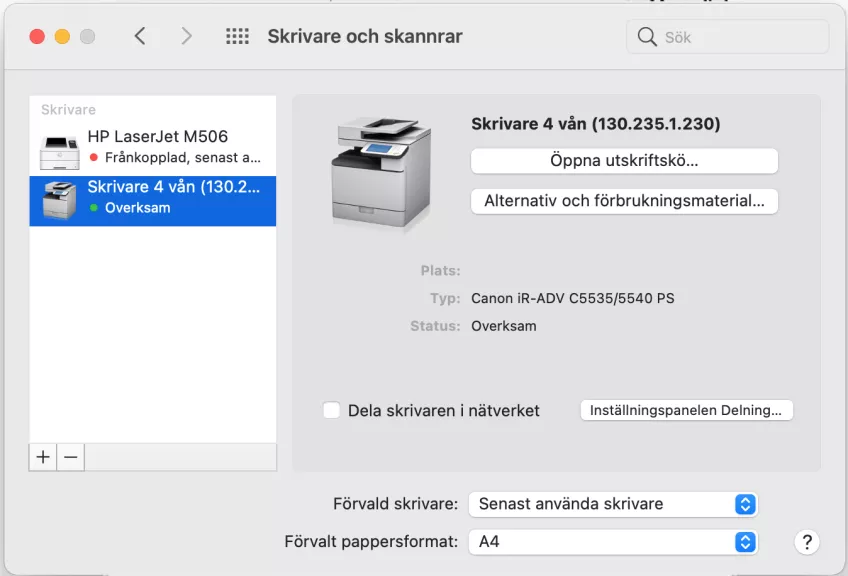The height and width of the screenshot is (576, 848).
Task: Close the window with red button
Action: coord(37,37)
